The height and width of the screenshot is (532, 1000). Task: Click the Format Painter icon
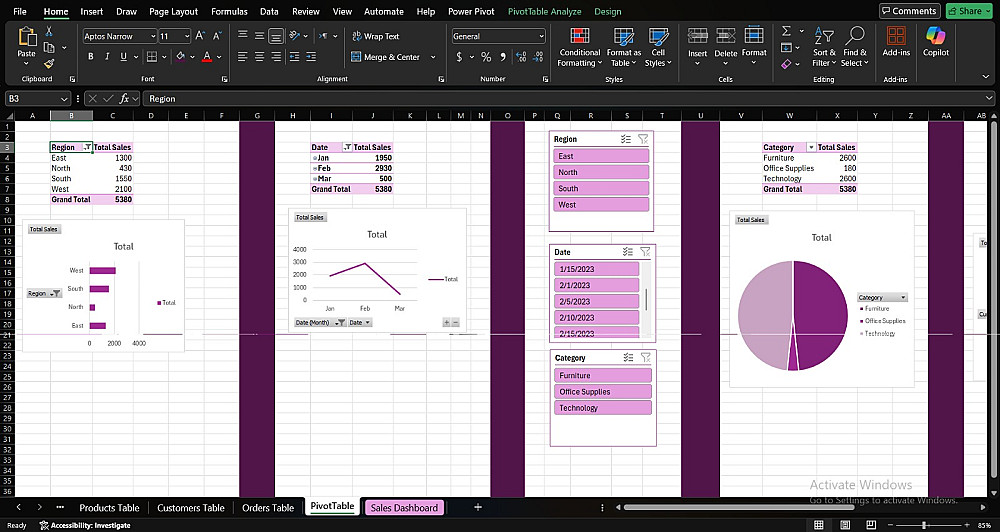pos(49,63)
